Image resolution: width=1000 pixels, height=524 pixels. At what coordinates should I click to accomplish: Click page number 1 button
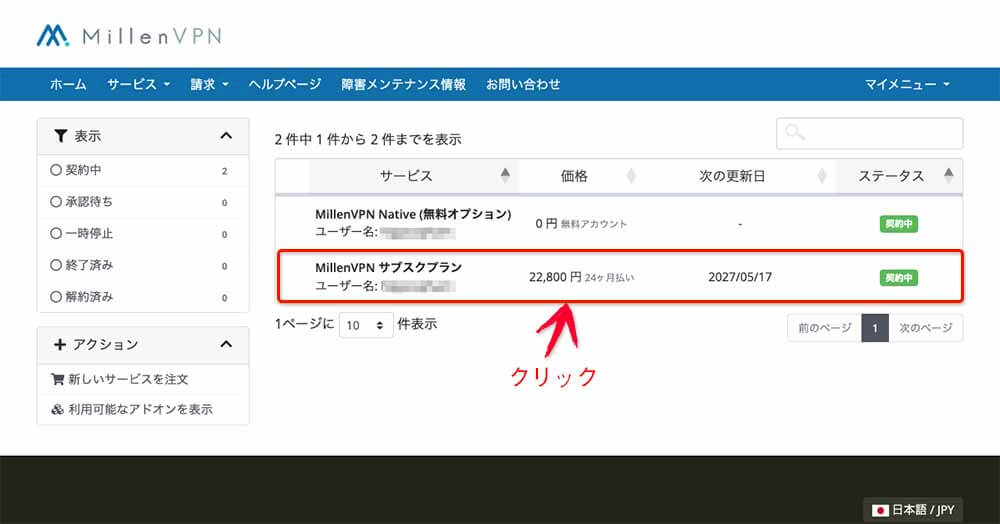tap(875, 328)
